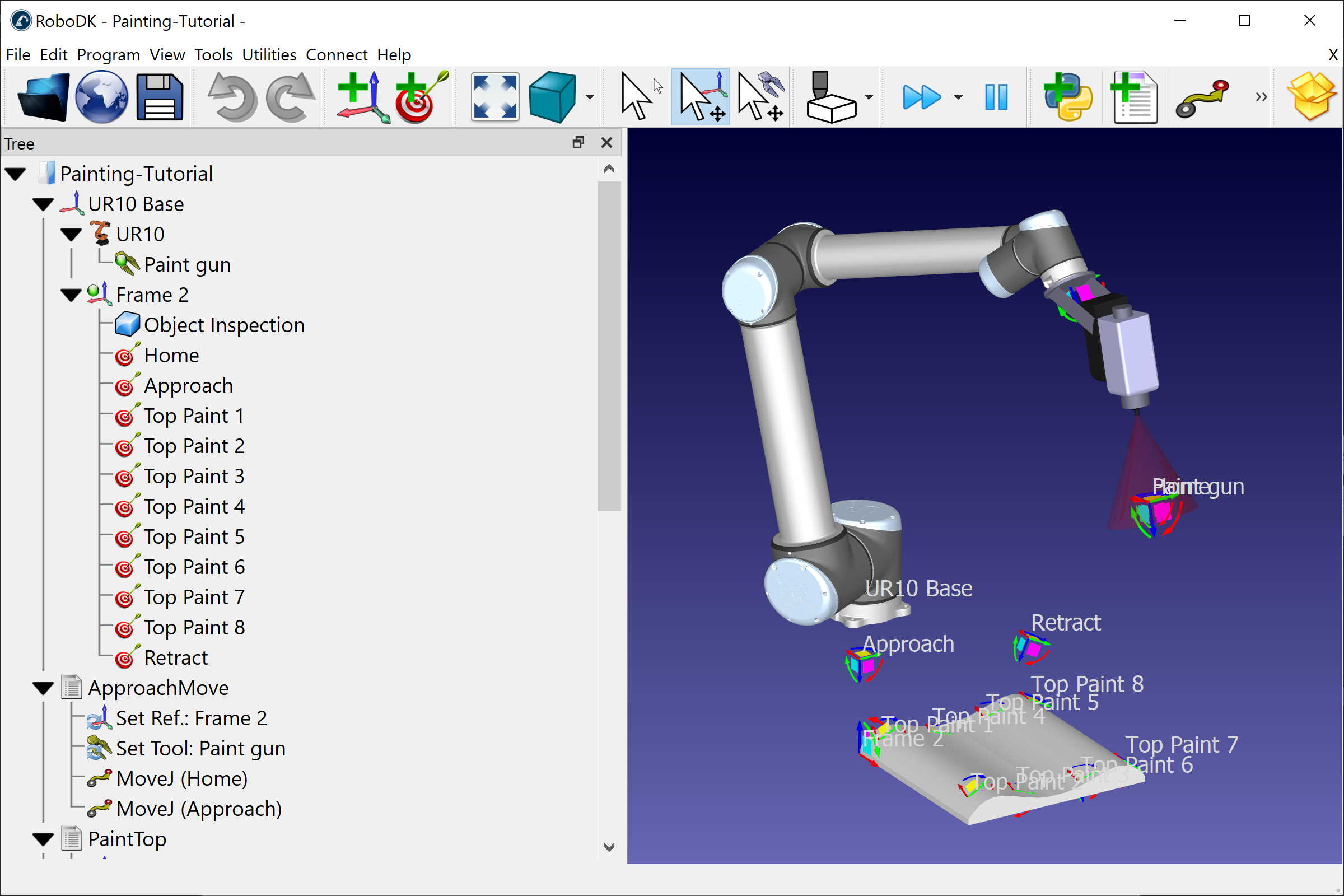Open the Connect menu
Image resolution: width=1344 pixels, height=896 pixels.
click(x=336, y=55)
